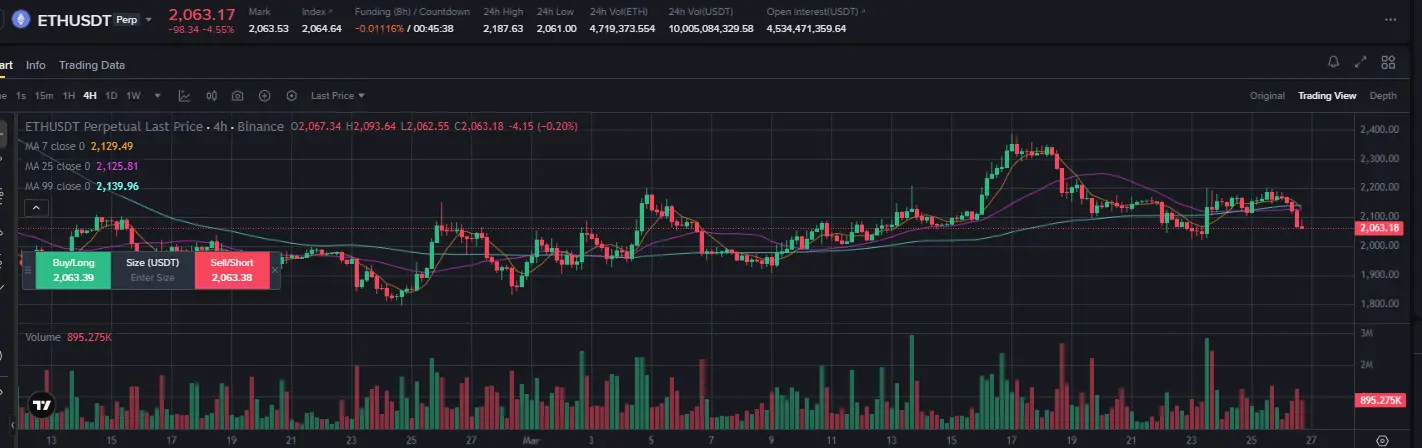
Task: Click the Perp contract type badge
Action: [125, 19]
